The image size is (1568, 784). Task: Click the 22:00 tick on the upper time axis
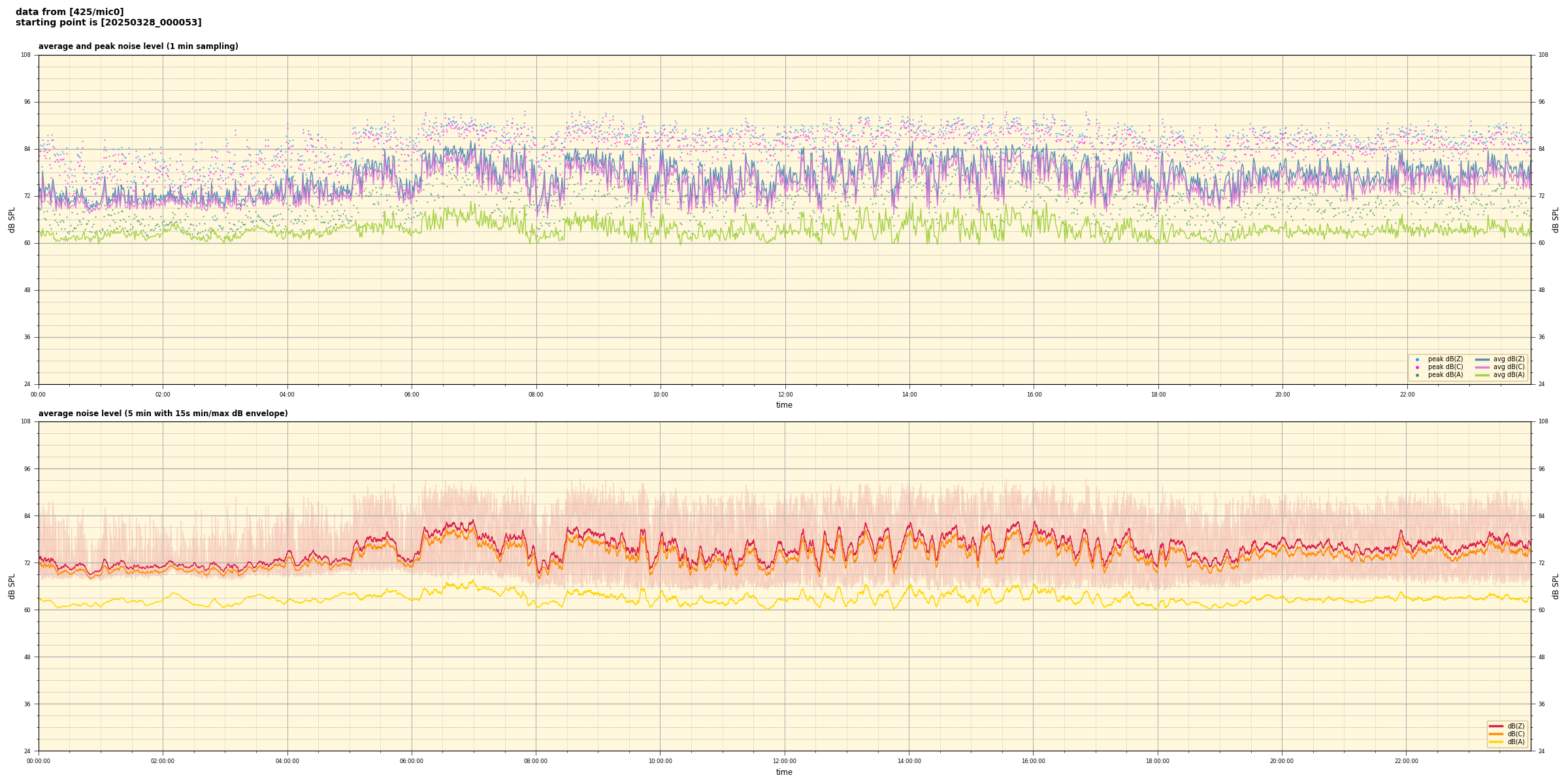(1407, 395)
